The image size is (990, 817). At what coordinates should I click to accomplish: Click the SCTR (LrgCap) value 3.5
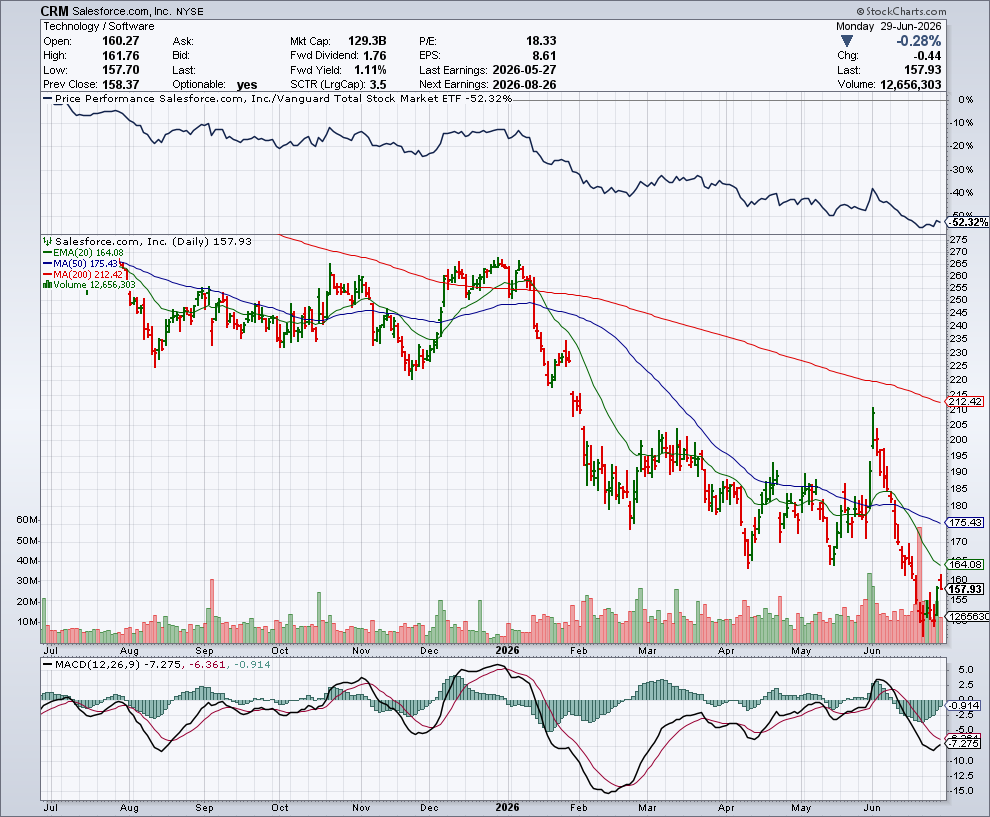(x=378, y=85)
